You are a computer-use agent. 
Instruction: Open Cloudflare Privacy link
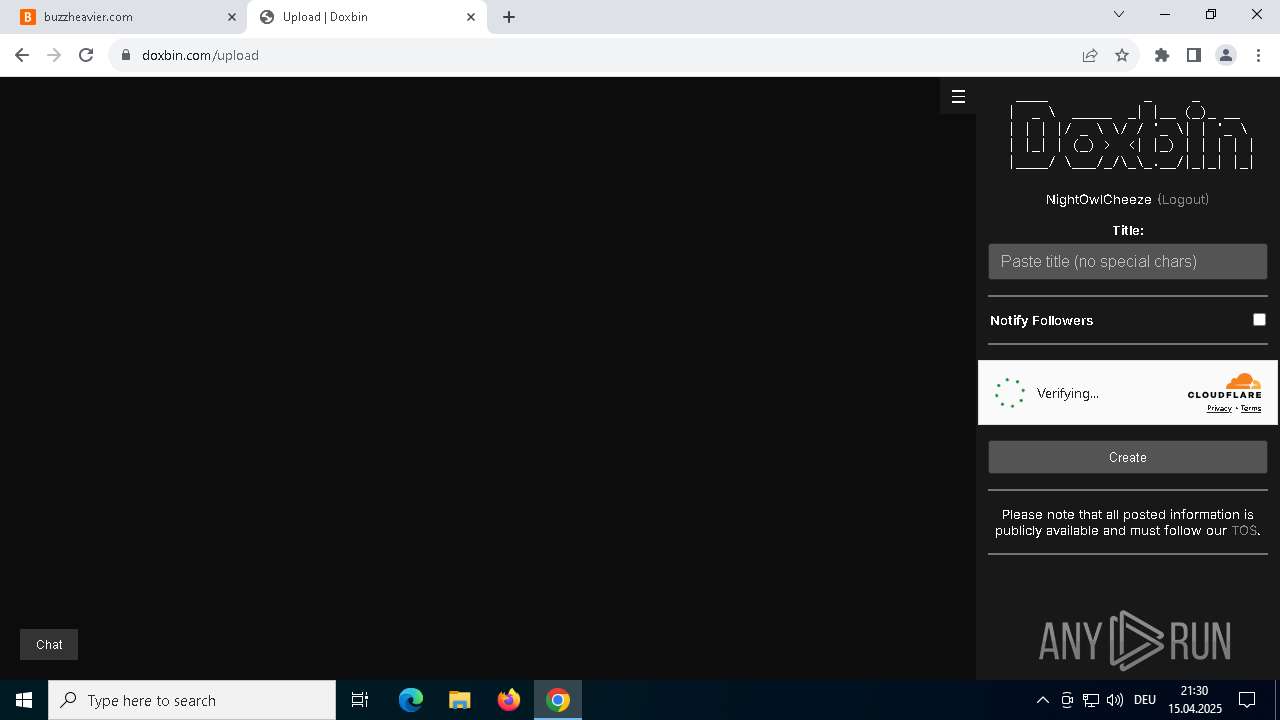(1219, 408)
